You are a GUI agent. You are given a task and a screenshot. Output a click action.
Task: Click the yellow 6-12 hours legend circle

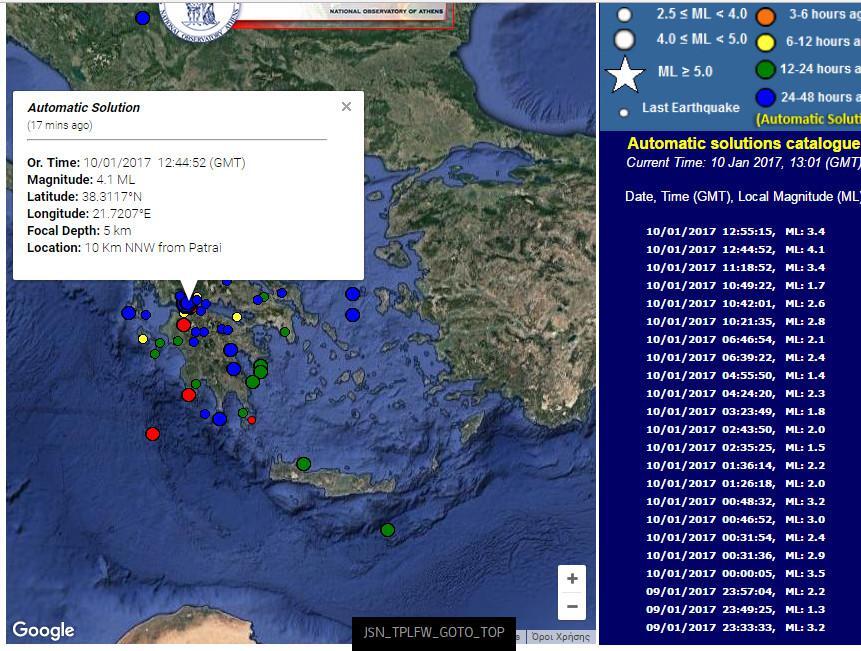[765, 42]
